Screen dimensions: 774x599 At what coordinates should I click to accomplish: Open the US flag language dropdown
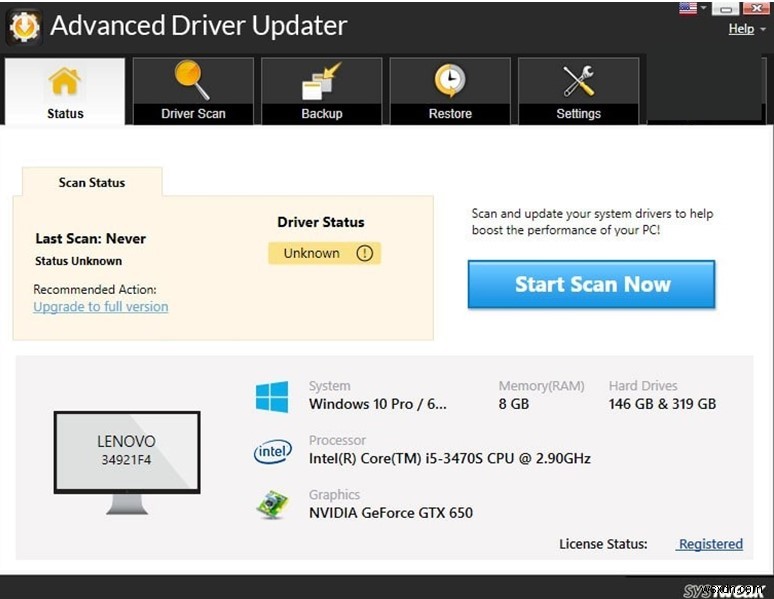[x=694, y=9]
